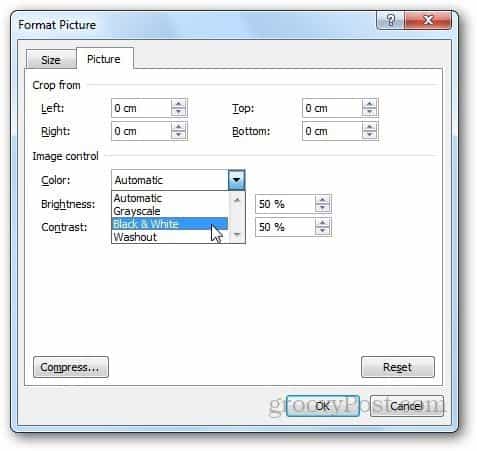Decrease the Right crop value
The image size is (477, 451).
[x=179, y=135]
